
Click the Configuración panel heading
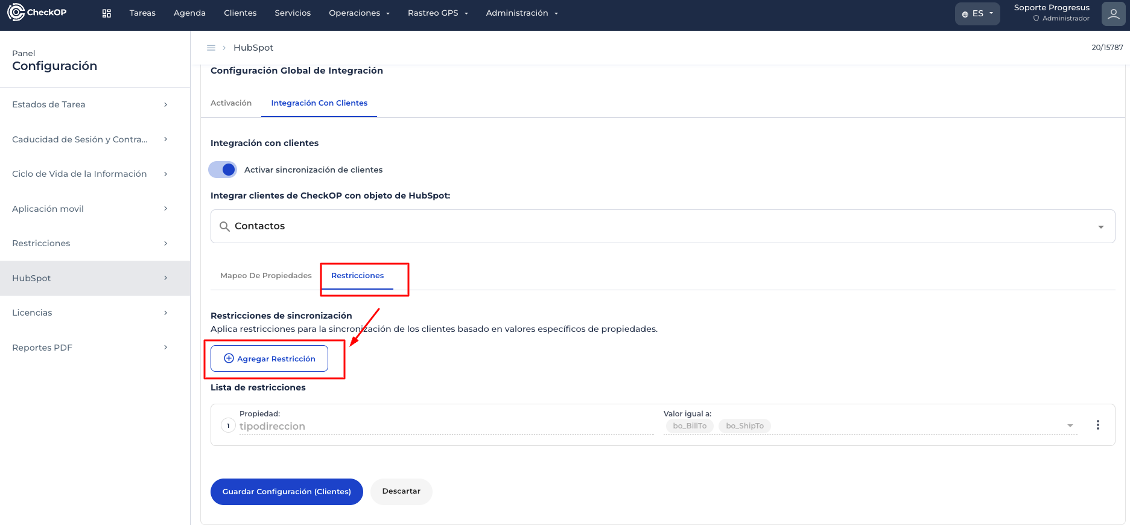pyautogui.click(x=55, y=66)
